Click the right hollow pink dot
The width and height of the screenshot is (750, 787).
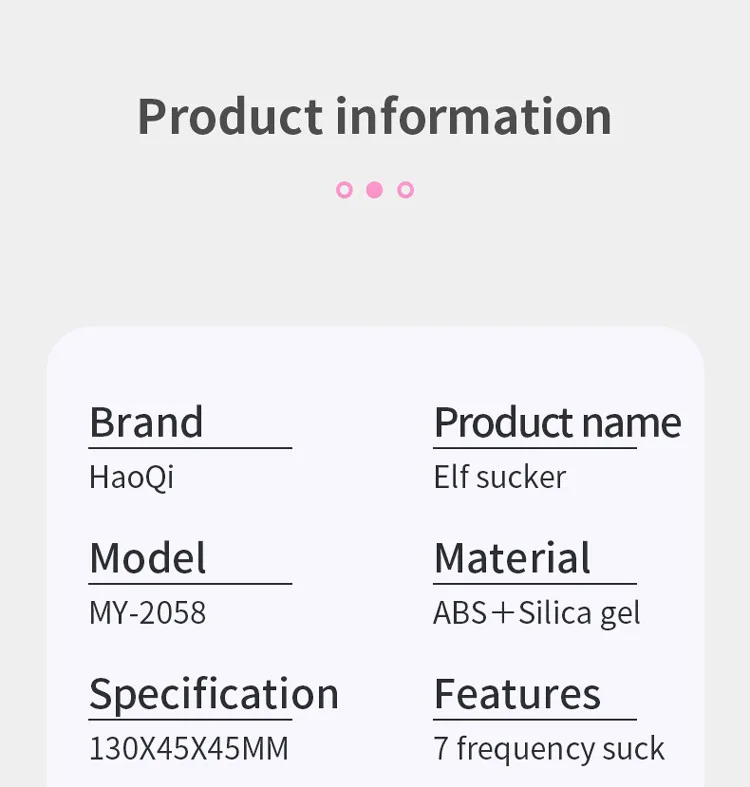click(x=406, y=190)
